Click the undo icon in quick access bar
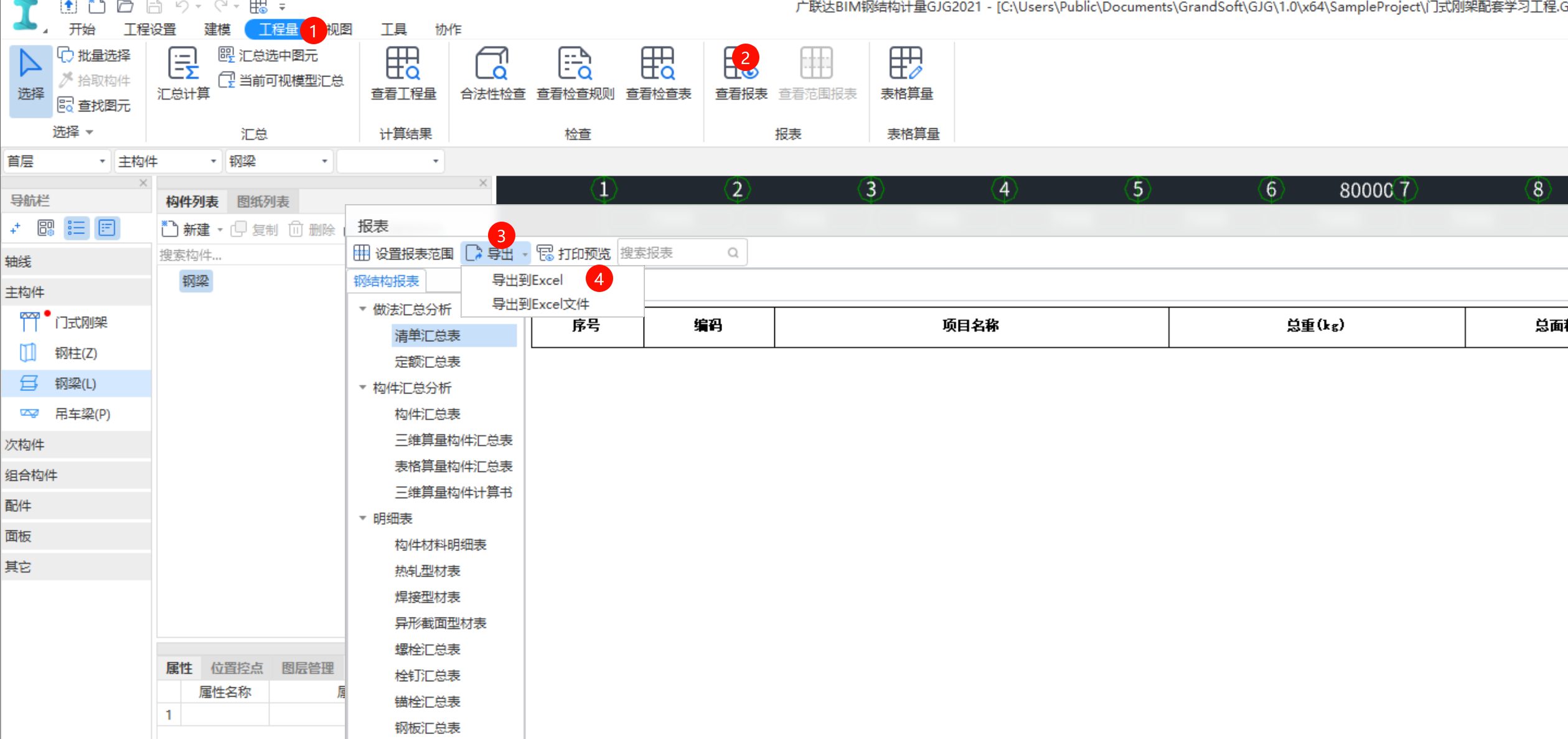 [x=182, y=7]
